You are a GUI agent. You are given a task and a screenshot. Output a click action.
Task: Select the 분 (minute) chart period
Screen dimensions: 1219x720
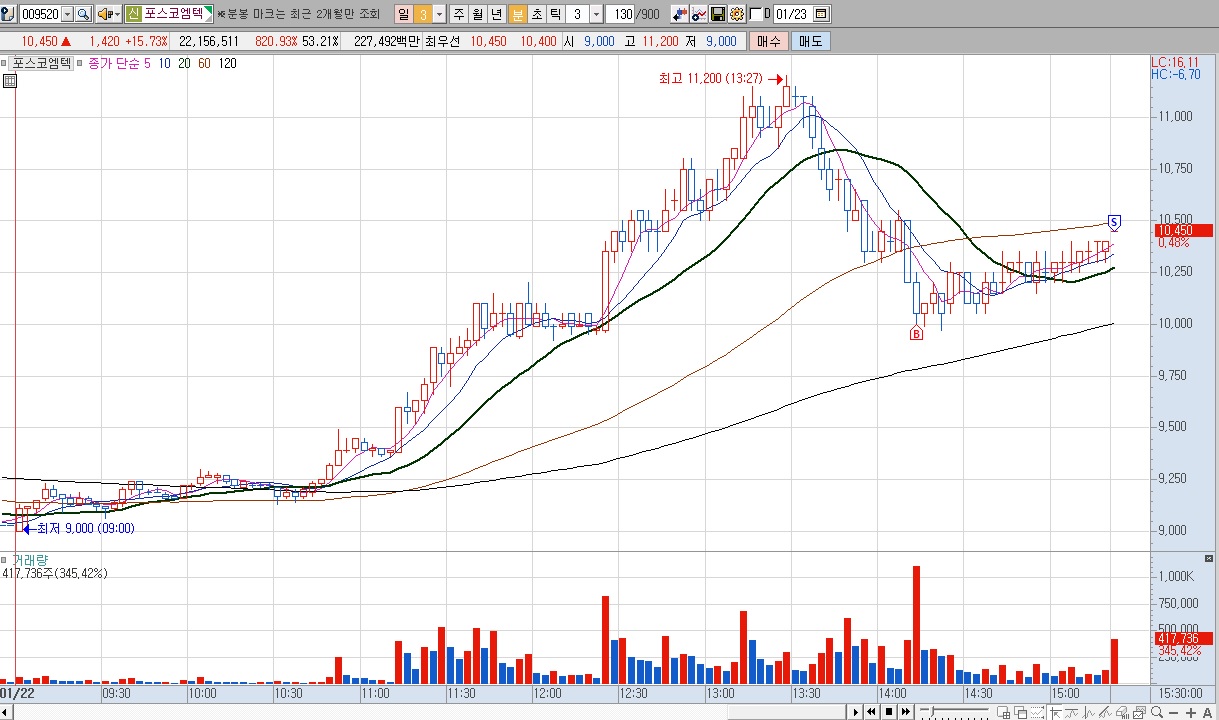coord(517,14)
